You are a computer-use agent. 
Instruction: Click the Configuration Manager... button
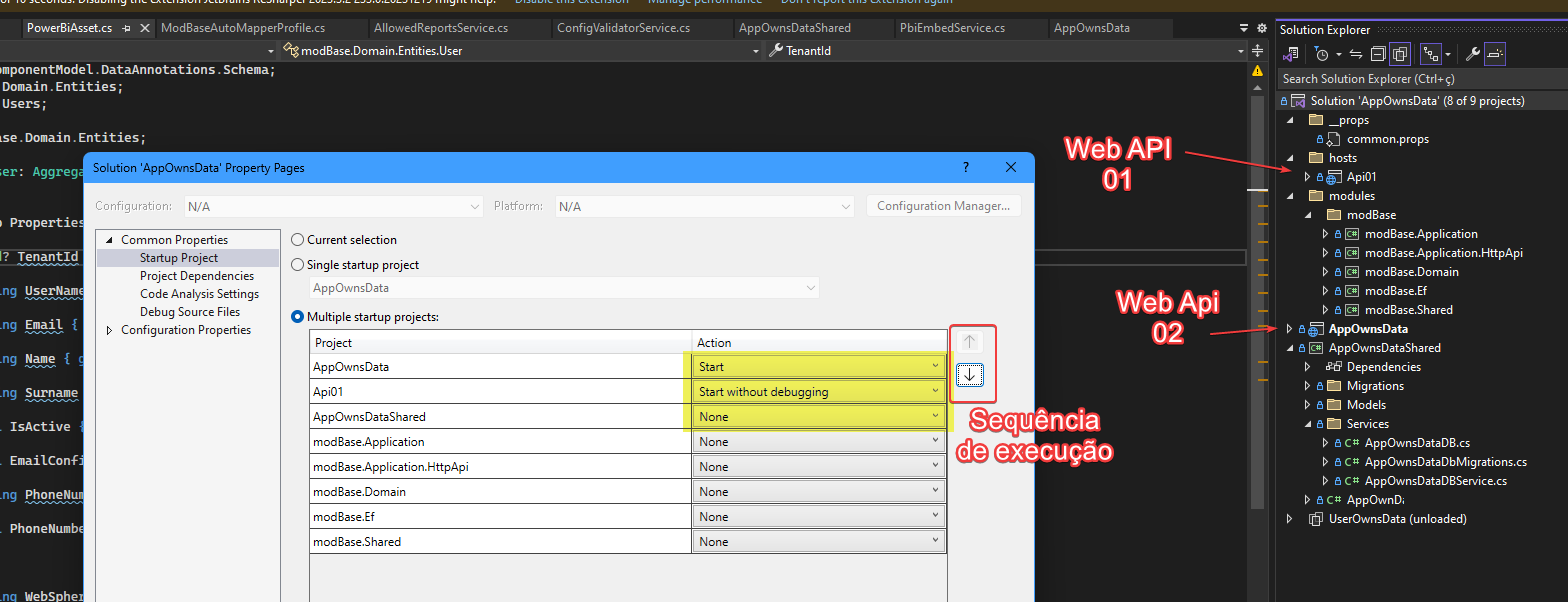point(944,206)
